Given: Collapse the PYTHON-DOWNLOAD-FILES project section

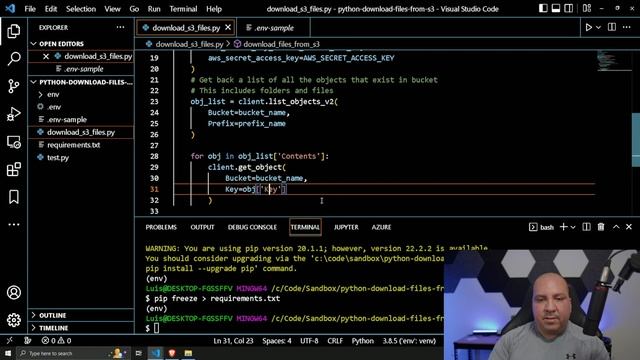Looking at the screenshot, I should [81, 82].
